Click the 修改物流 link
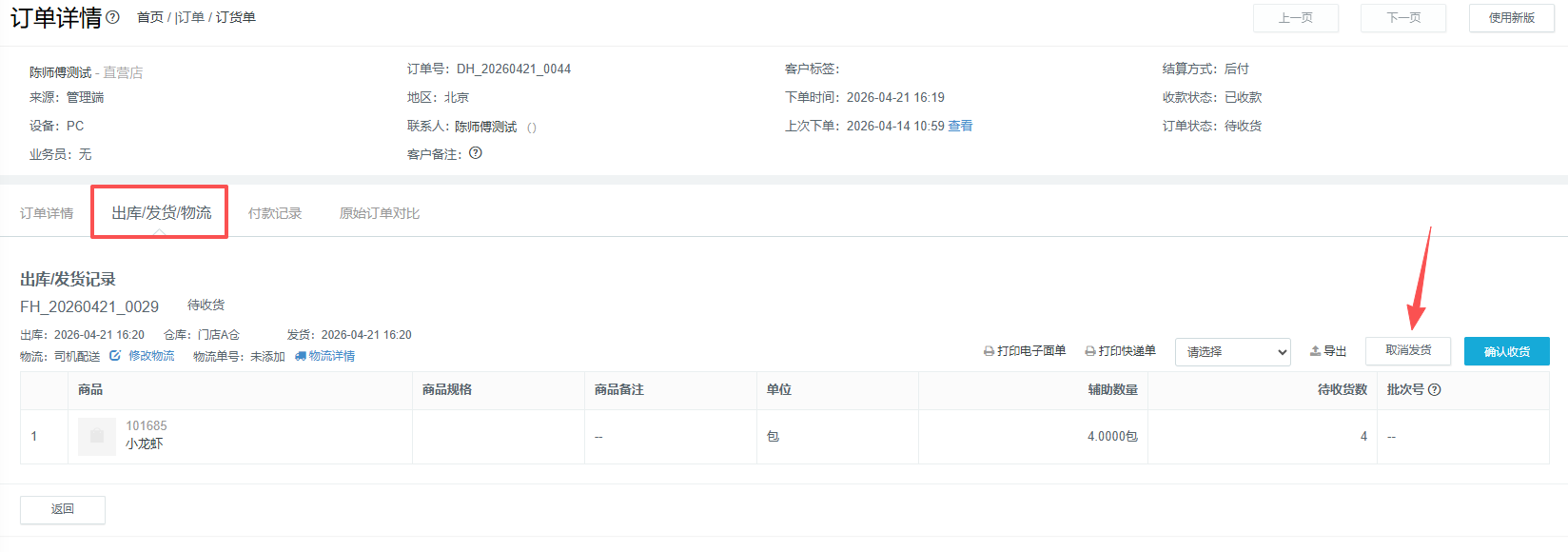The height and width of the screenshot is (552, 1568). point(151,356)
